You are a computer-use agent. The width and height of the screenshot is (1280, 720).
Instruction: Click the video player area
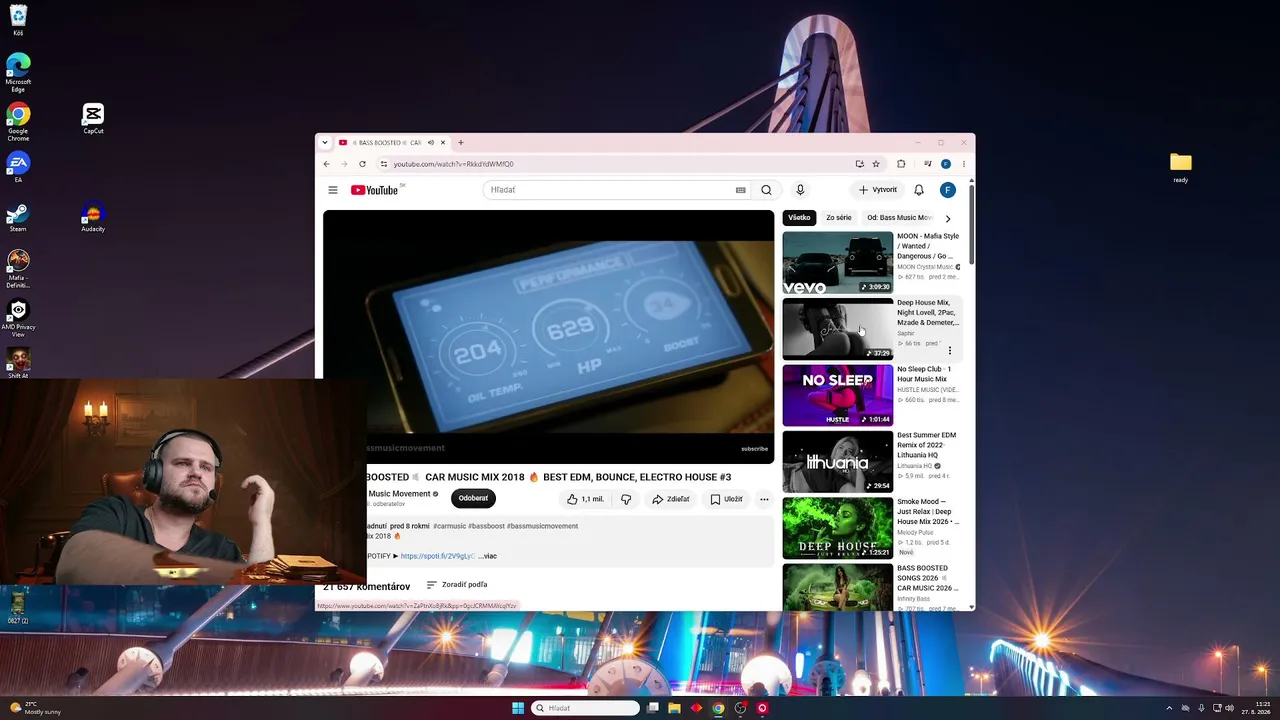tap(548, 336)
